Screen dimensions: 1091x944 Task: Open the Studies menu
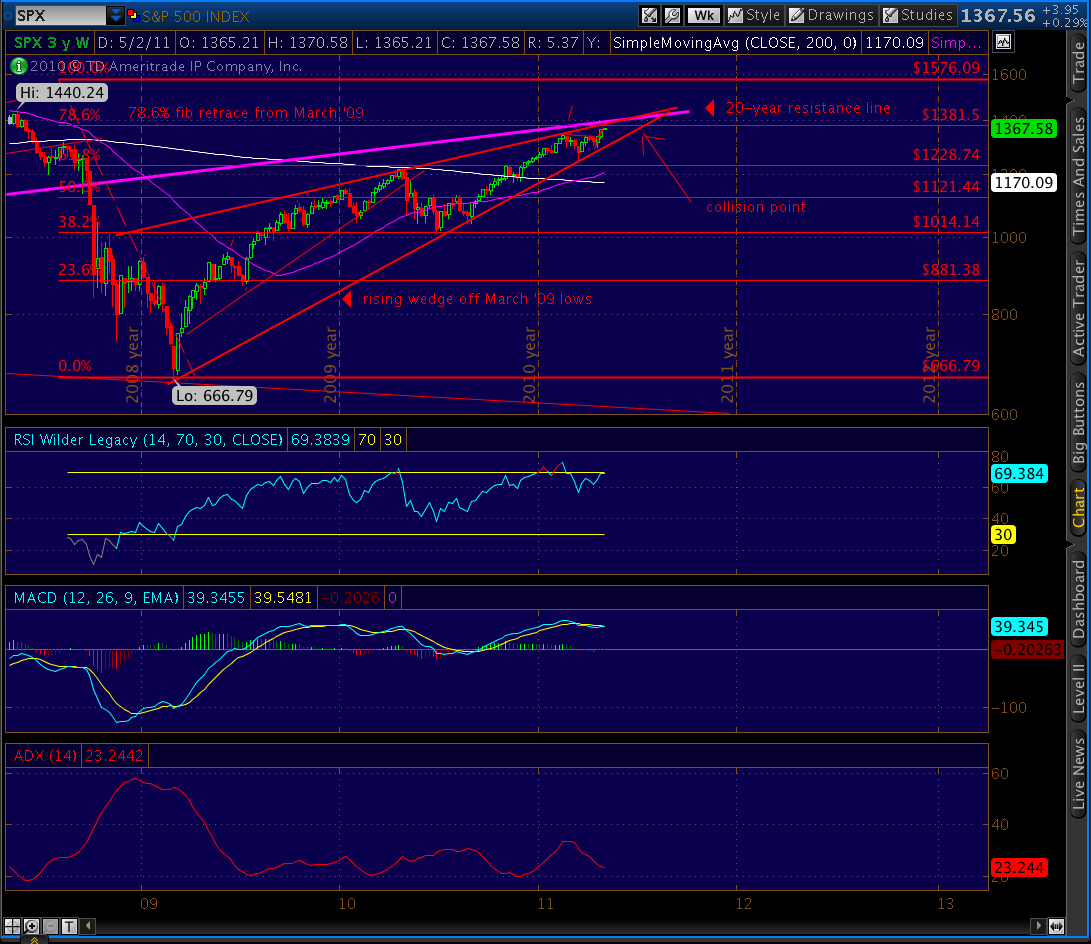point(917,15)
